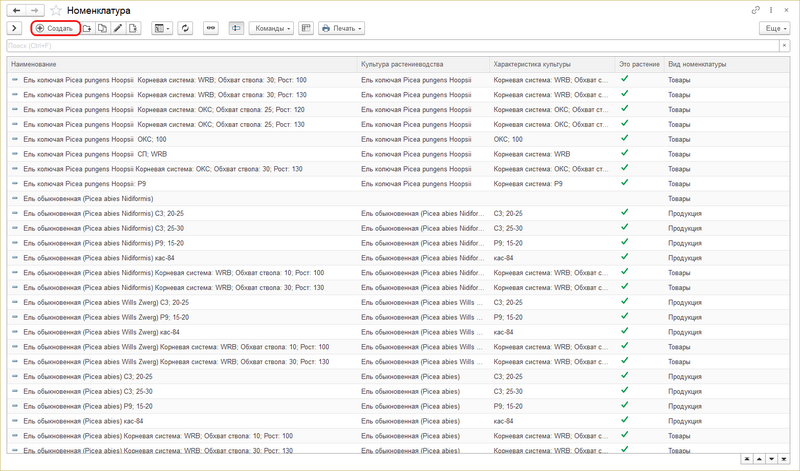Screen dimensions: 800x471
Task: Jump to list end with bottom-right arrow
Action: 784,459
